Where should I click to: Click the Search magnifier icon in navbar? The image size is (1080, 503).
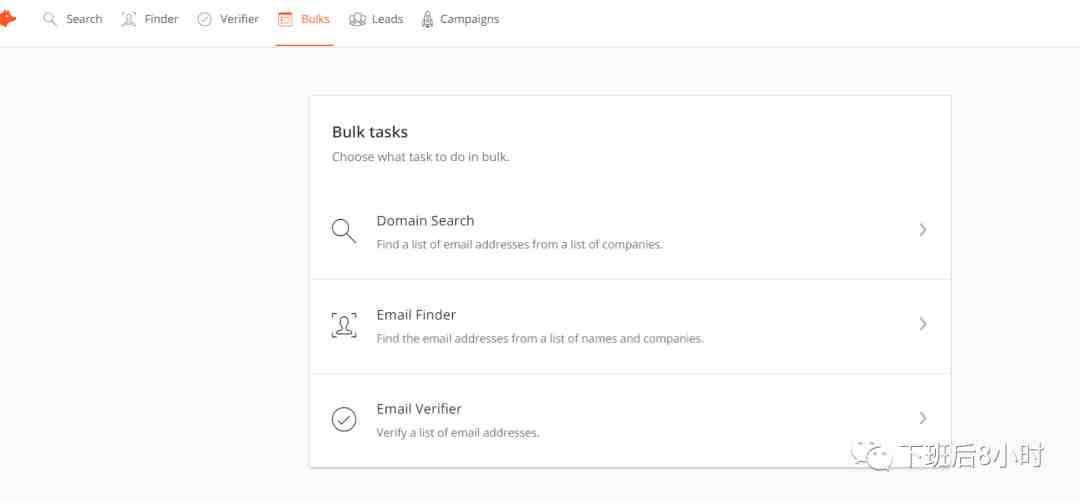pyautogui.click(x=50, y=19)
